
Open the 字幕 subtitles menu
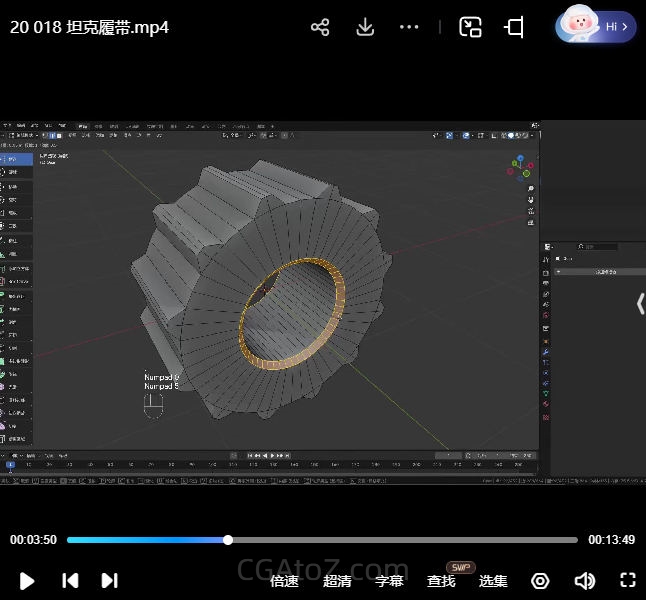tap(389, 581)
